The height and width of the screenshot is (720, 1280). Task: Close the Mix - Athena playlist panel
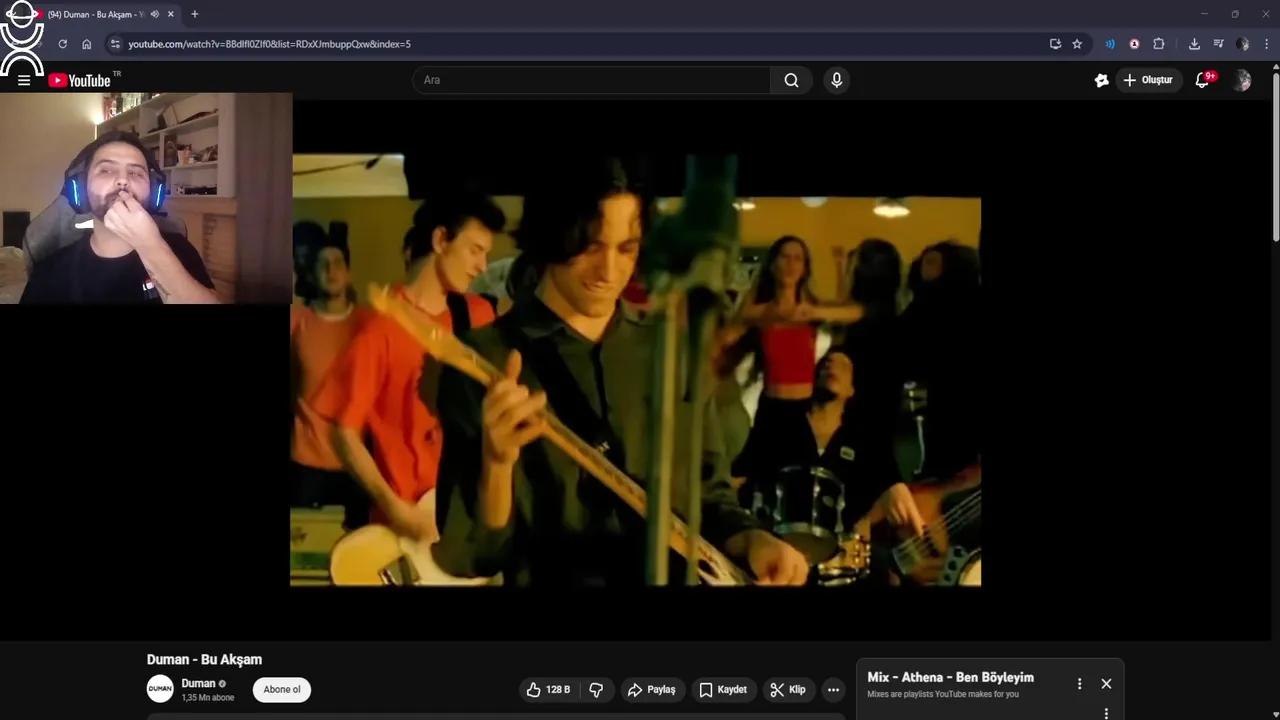tap(1106, 684)
